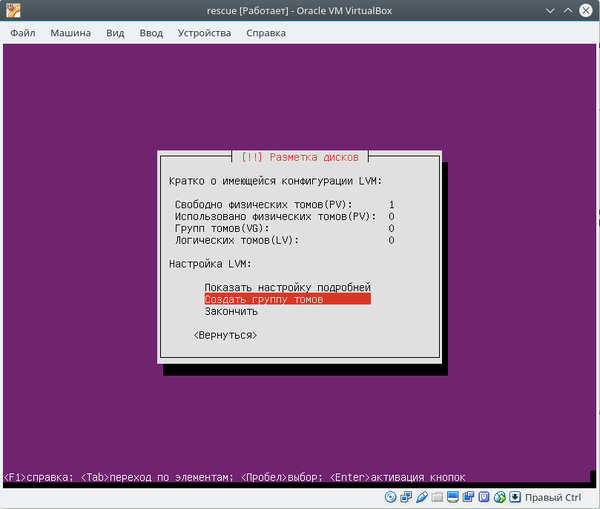The height and width of the screenshot is (509, 600).
Task: Open the Машина menu
Action: click(71, 33)
